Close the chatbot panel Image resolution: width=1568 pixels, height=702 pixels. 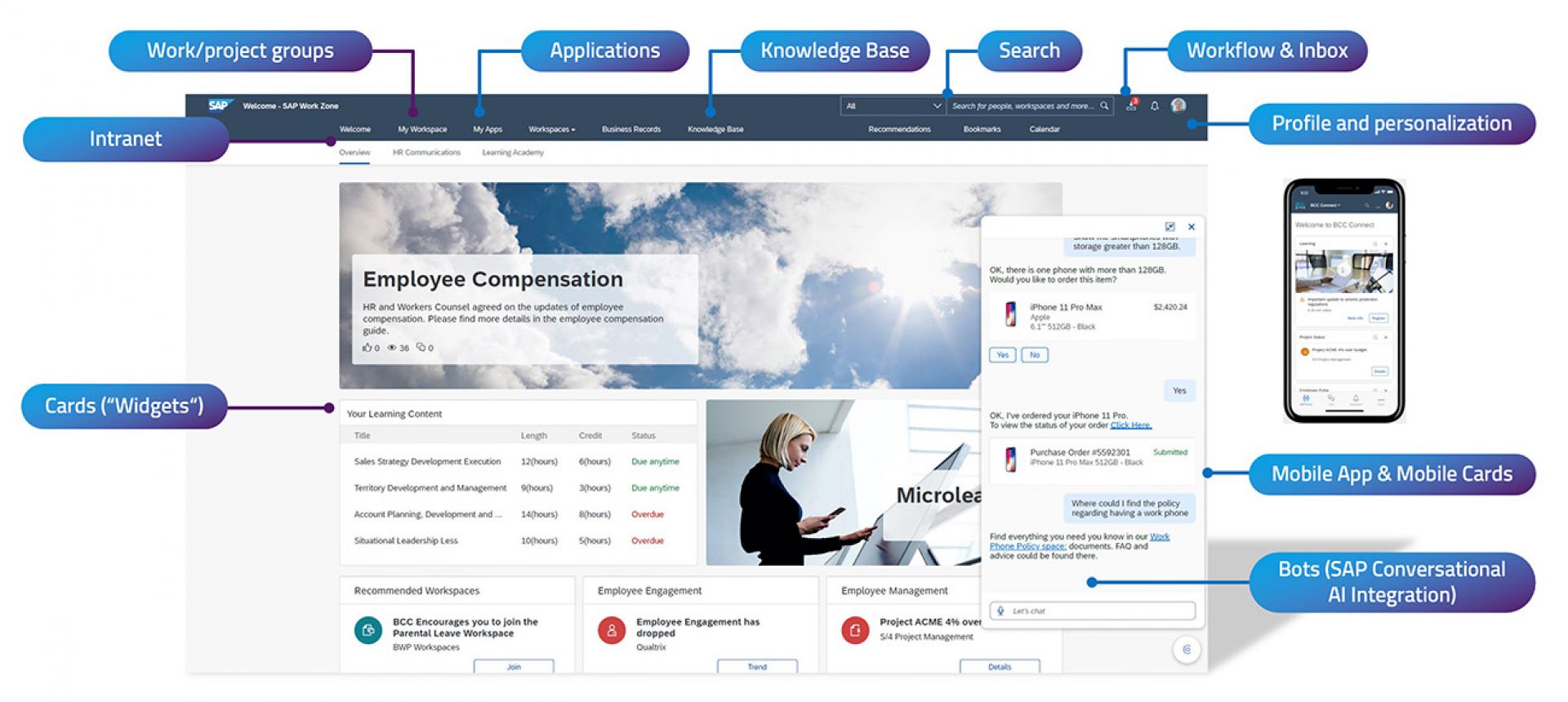(x=1192, y=227)
